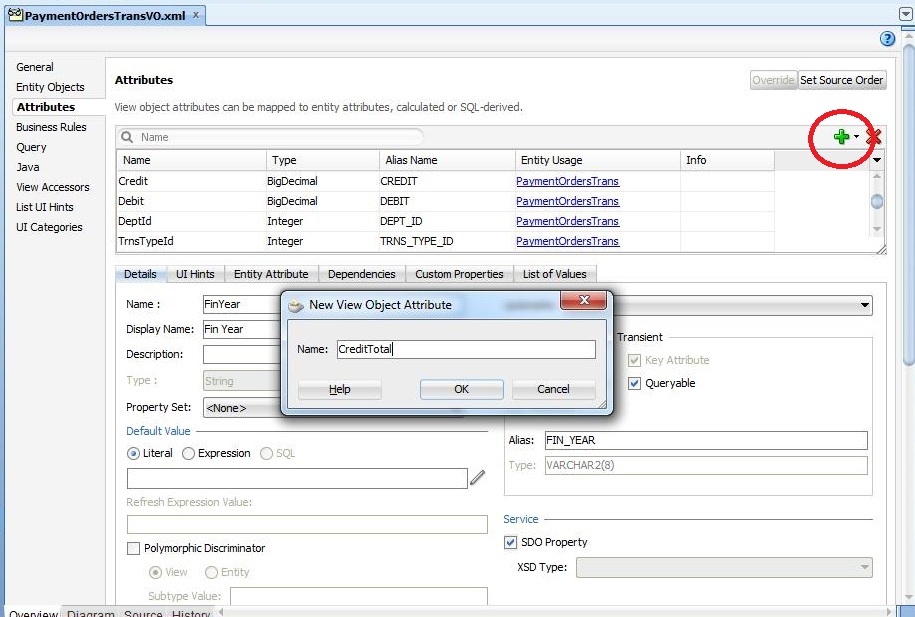Click the attribute table column chooser arrow icon
Image resolution: width=915 pixels, height=617 pixels.
876,159
